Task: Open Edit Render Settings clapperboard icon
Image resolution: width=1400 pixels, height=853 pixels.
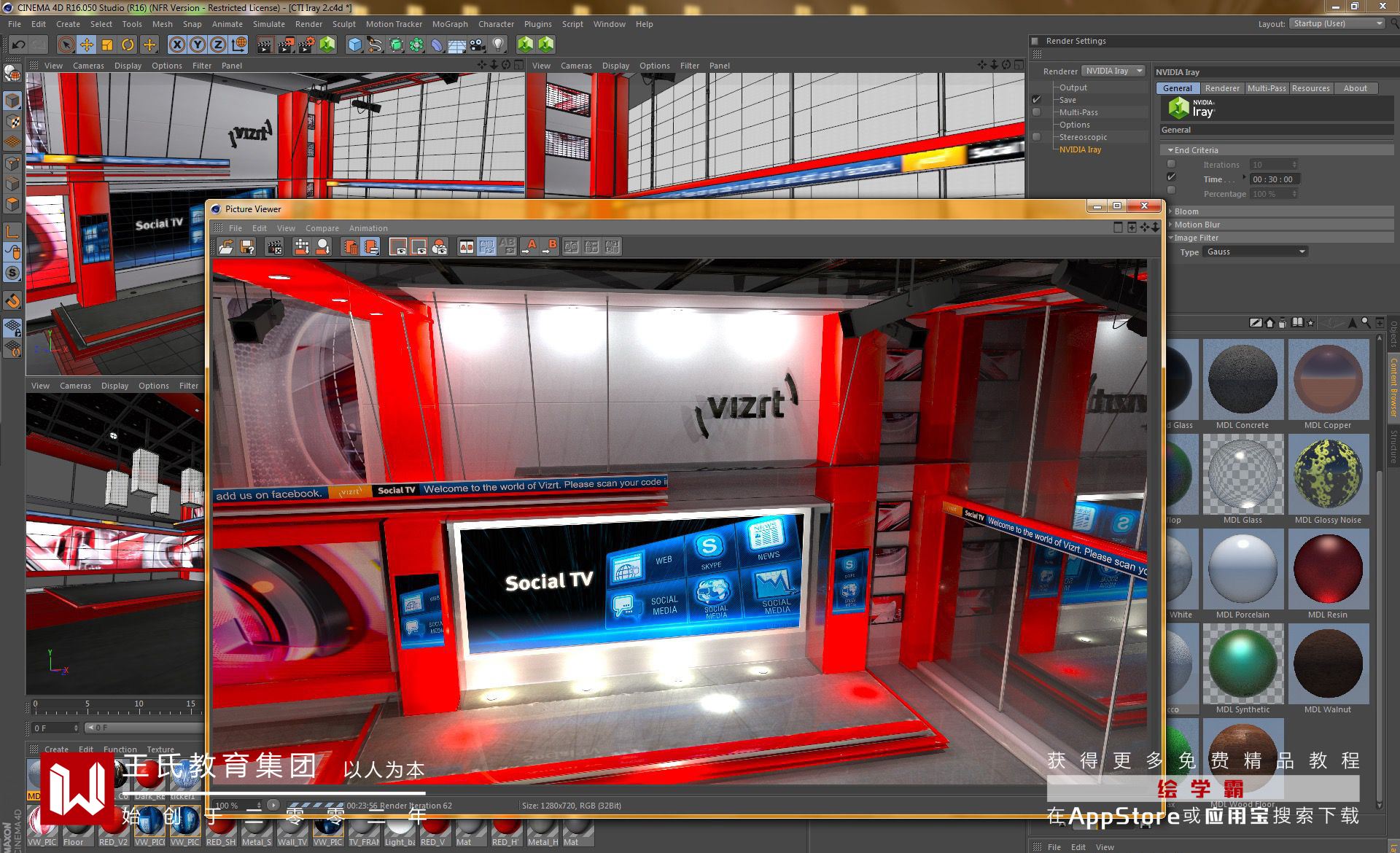Action: pyautogui.click(x=306, y=45)
